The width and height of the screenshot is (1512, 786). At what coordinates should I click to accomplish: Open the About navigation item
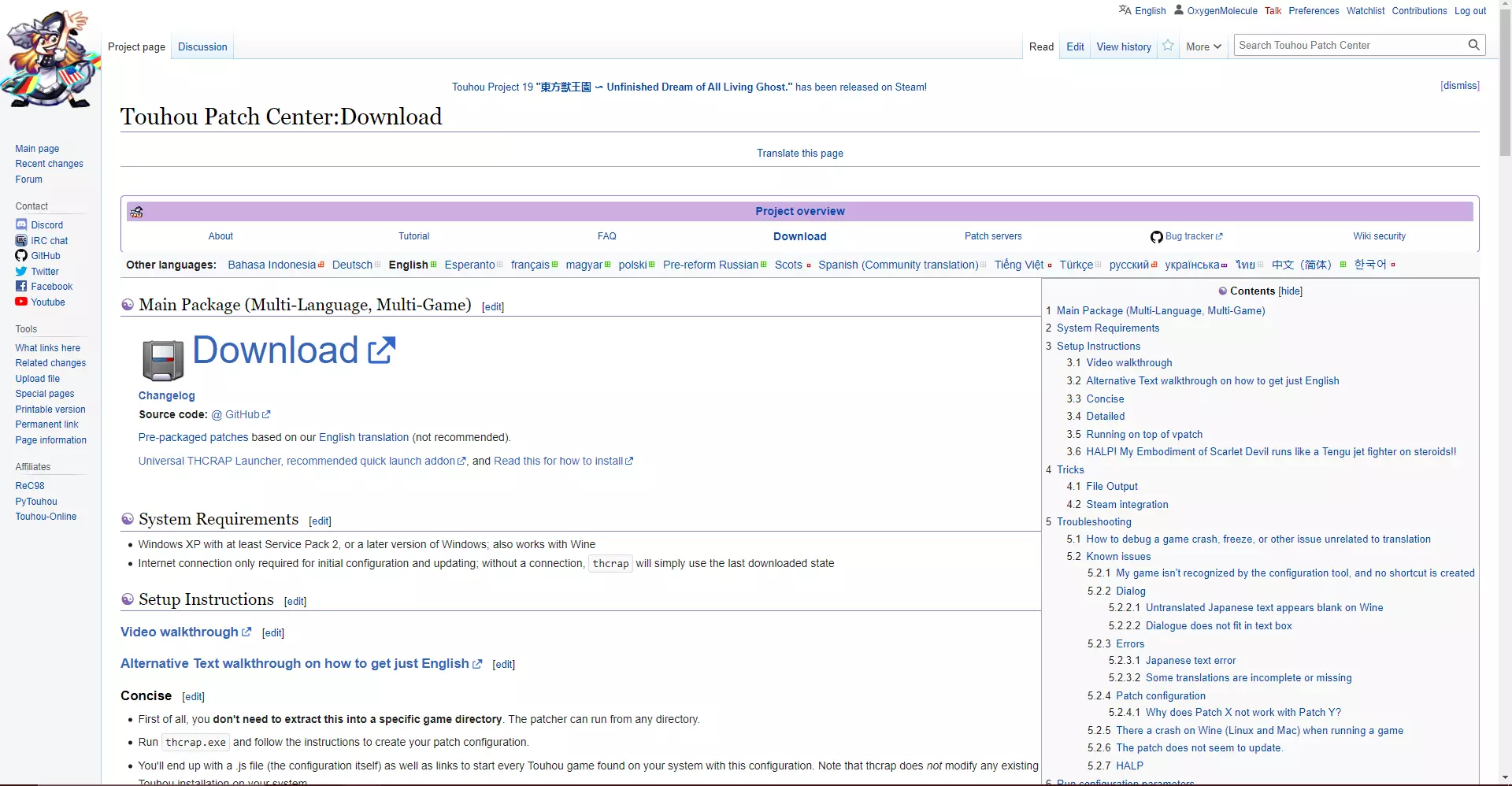pyautogui.click(x=220, y=236)
